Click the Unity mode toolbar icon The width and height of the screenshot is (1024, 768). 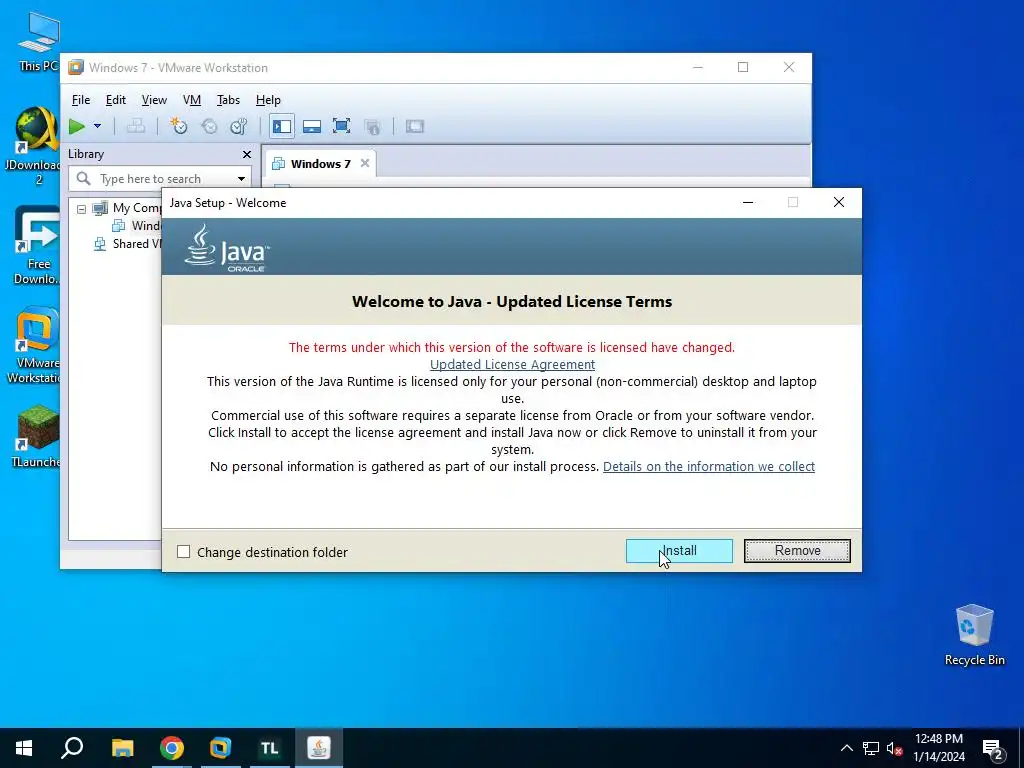[372, 126]
